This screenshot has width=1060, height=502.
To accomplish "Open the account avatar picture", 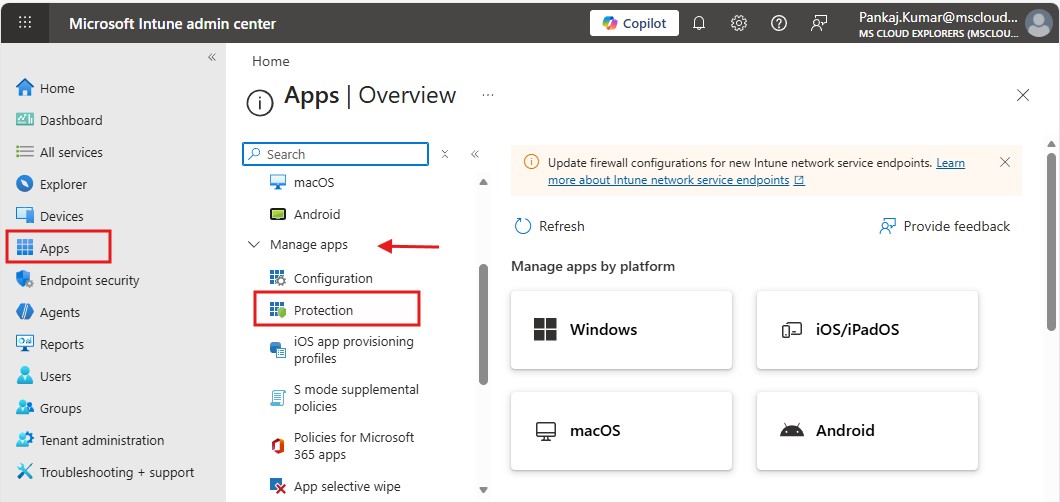I will tap(1038, 23).
